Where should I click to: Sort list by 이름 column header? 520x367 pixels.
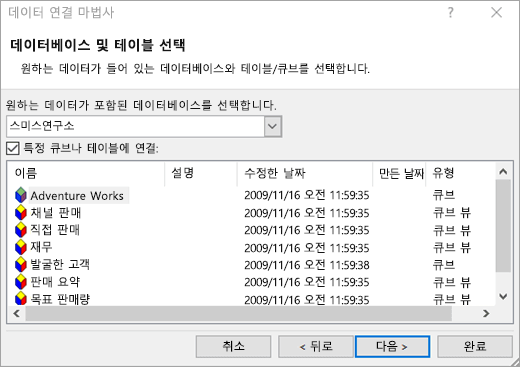pos(86,173)
